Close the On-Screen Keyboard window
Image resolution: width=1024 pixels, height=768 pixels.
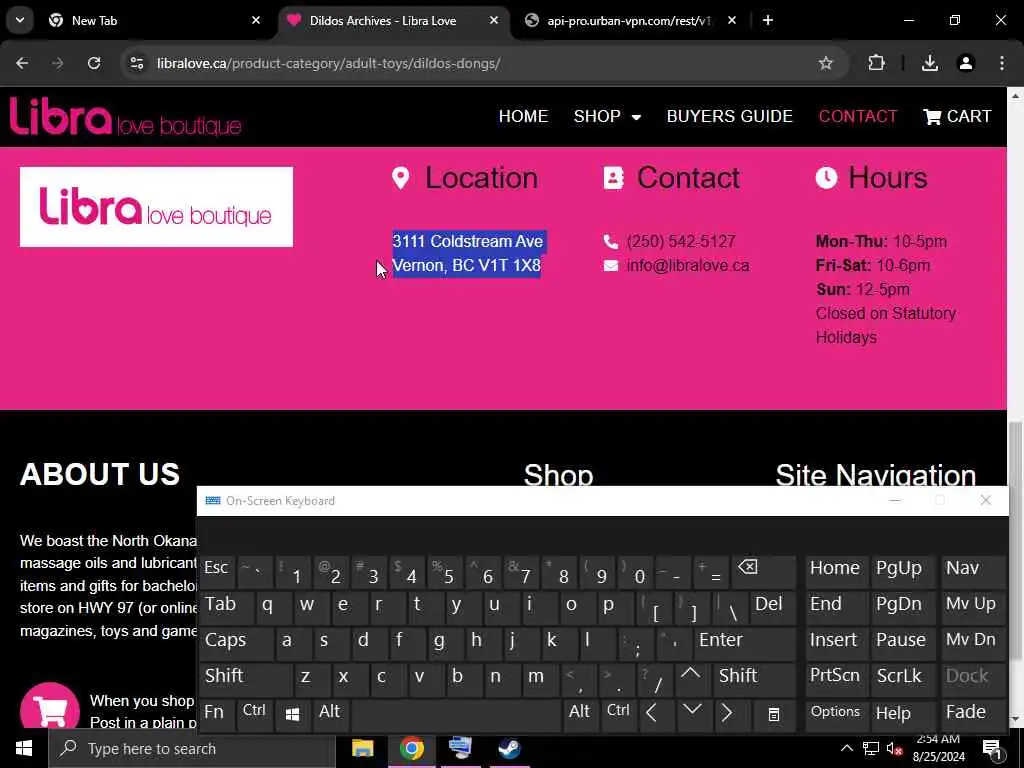click(985, 500)
